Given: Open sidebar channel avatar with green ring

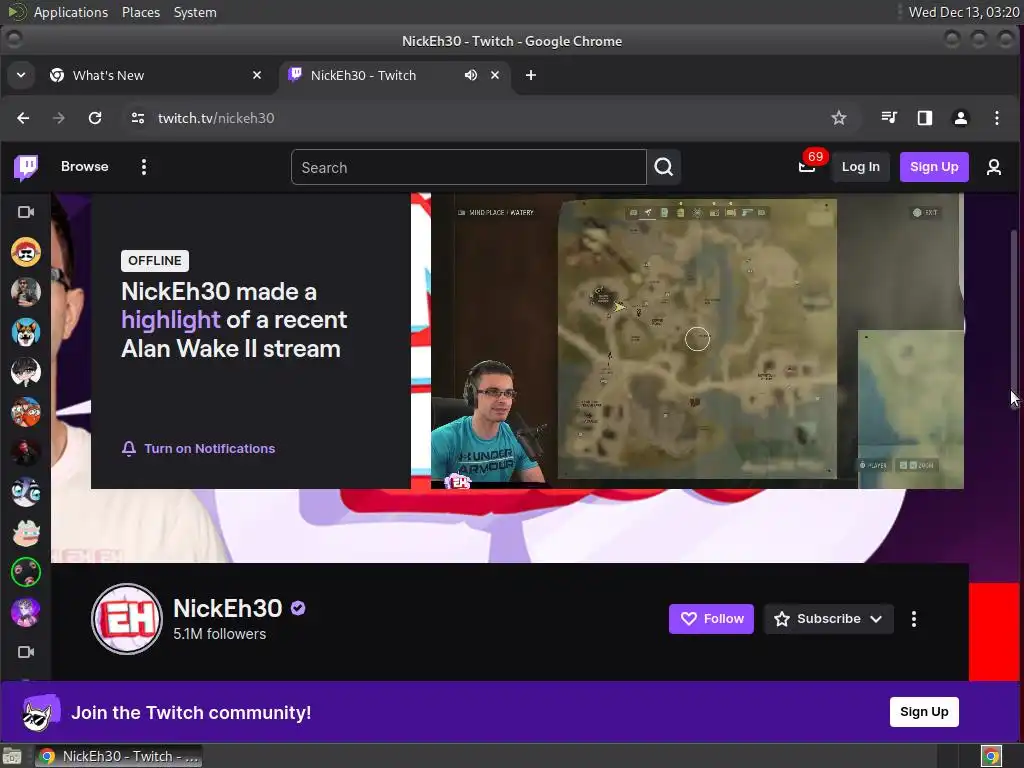Looking at the screenshot, I should click(x=26, y=572).
